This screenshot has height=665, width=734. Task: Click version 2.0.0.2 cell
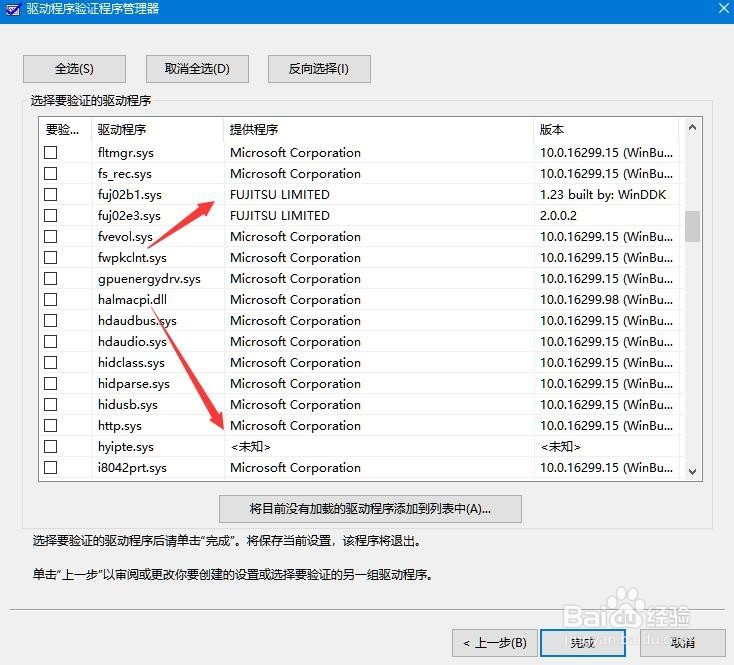(x=558, y=216)
